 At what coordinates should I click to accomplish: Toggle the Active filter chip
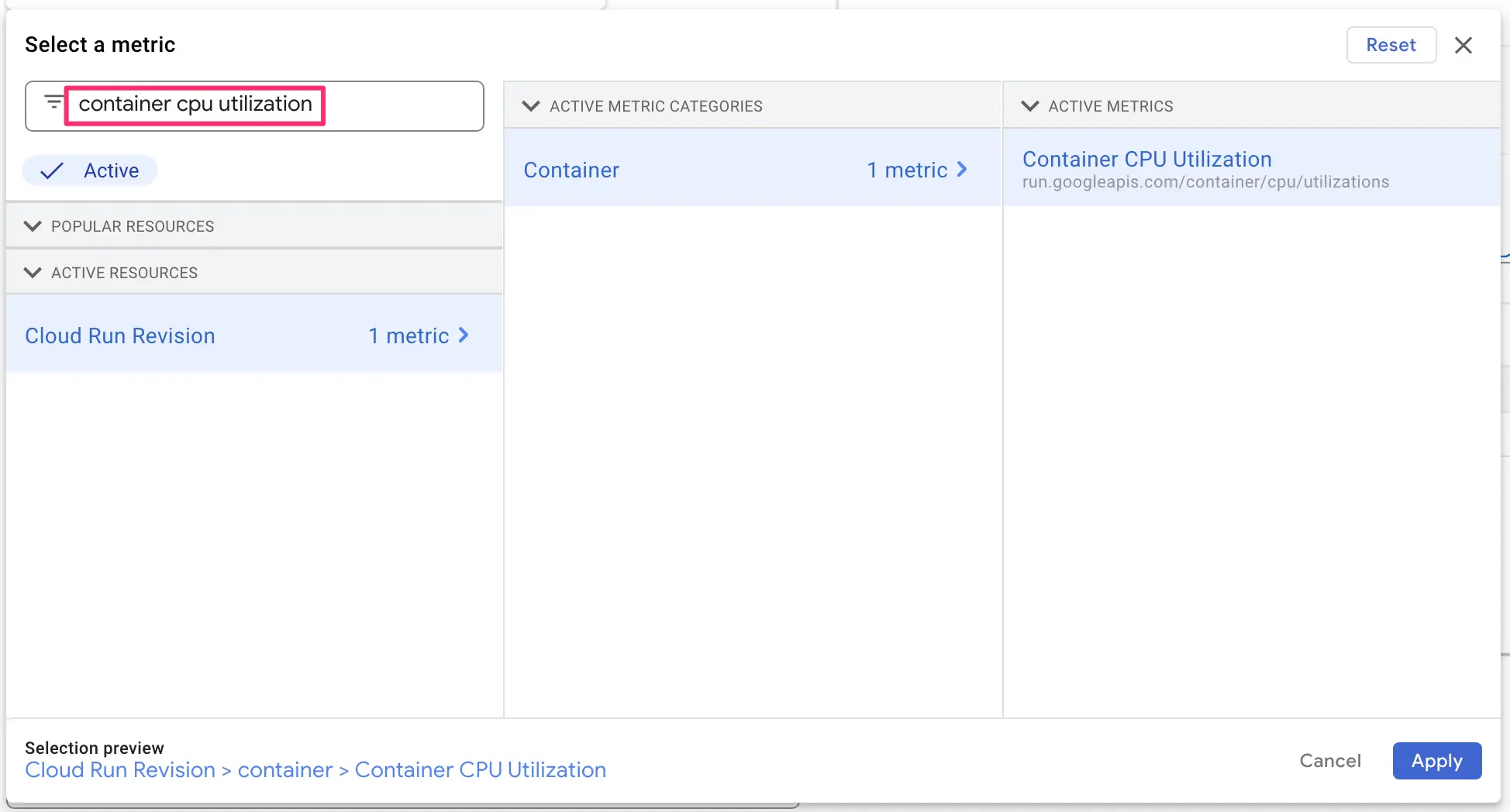click(91, 170)
